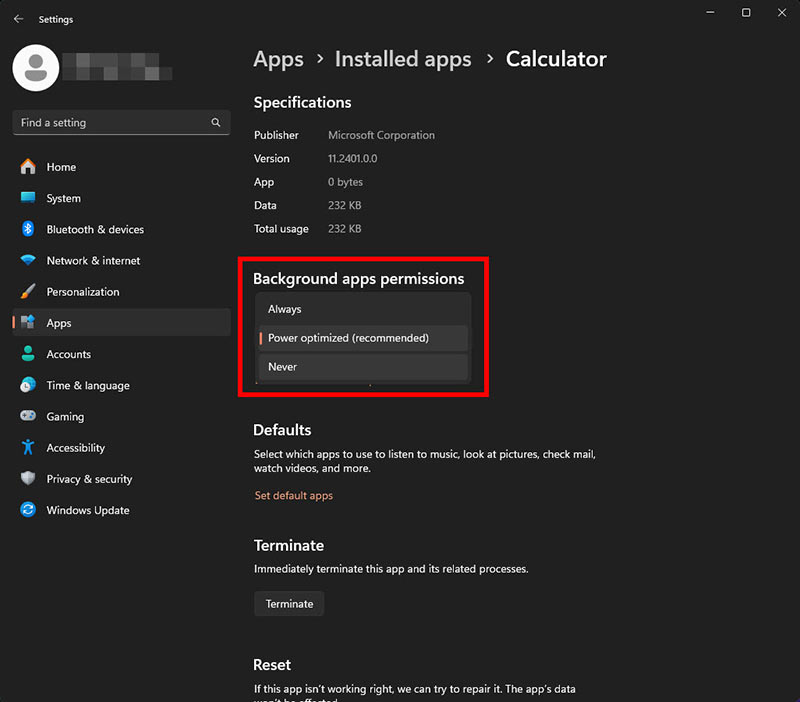Open the Home settings page

pos(121,167)
